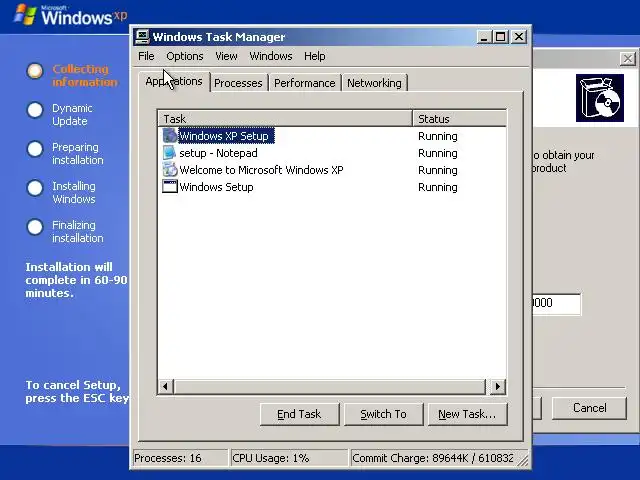
Task: Open the File menu
Action: click(x=146, y=56)
